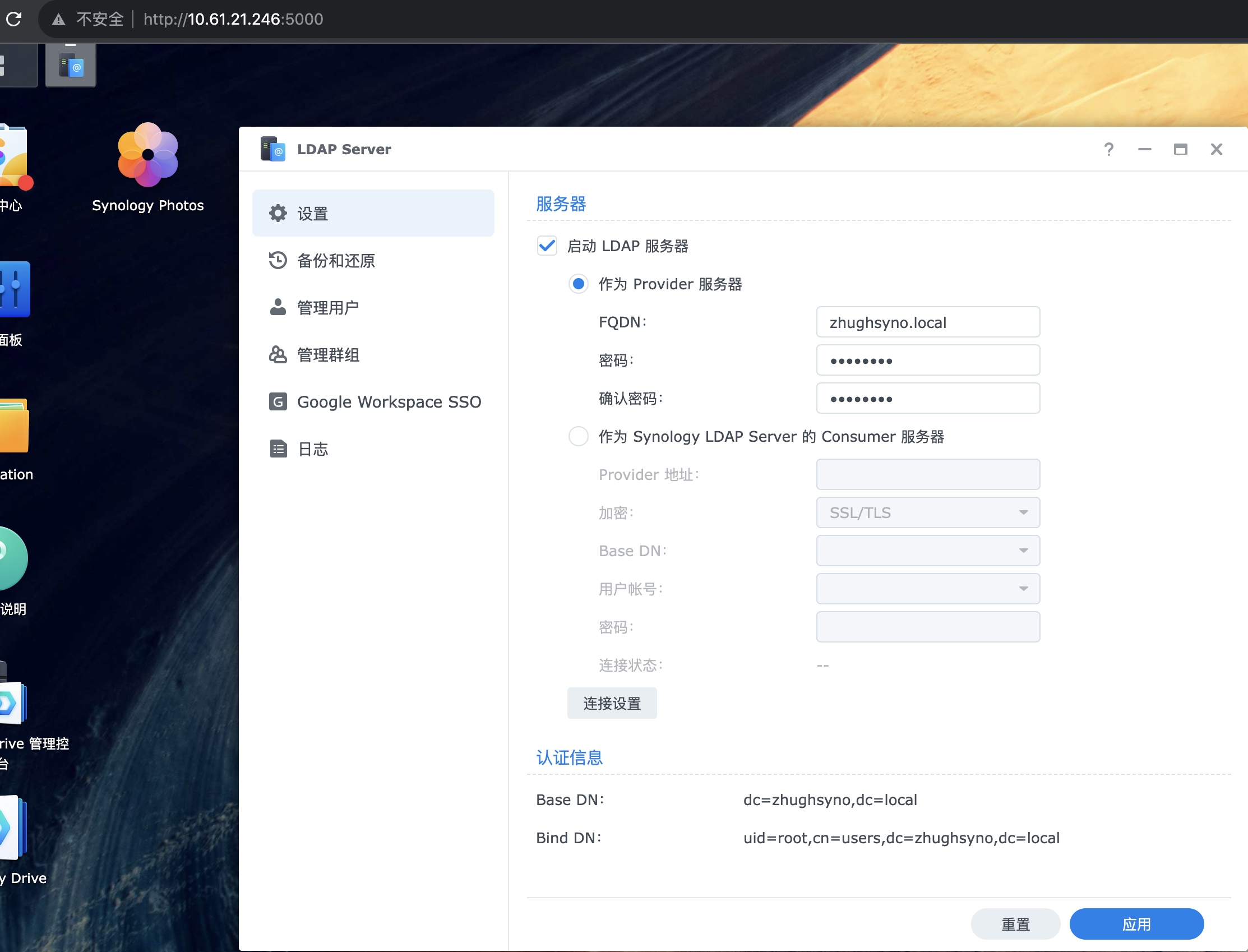Open the File Station folder desktop icon
The image size is (1248, 952).
tap(13, 425)
